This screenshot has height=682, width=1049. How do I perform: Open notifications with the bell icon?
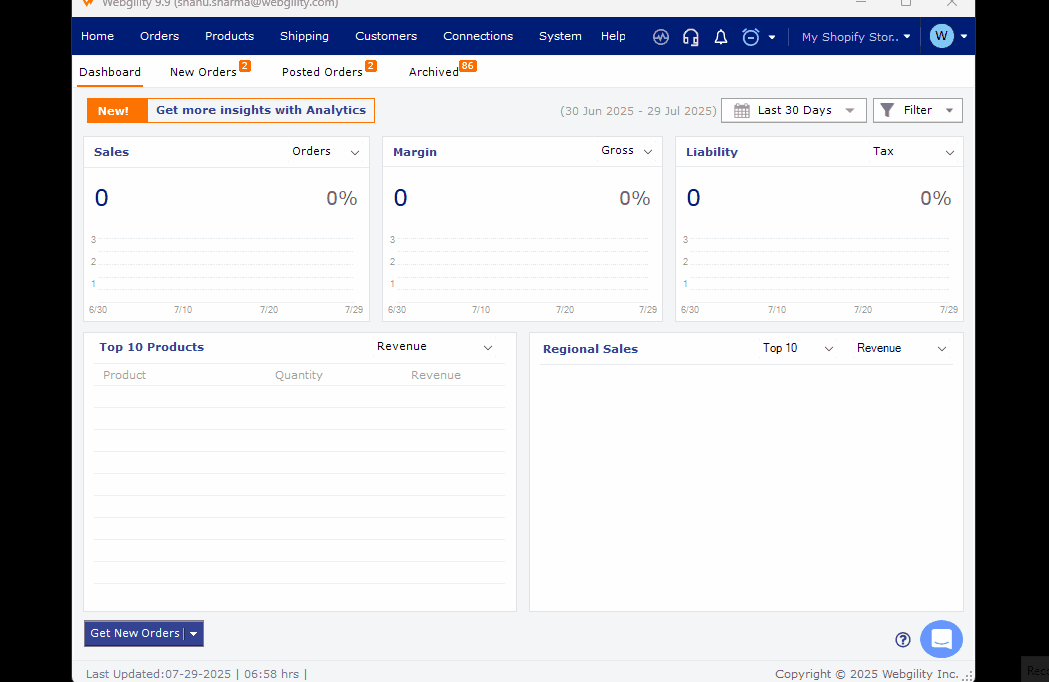[720, 37]
